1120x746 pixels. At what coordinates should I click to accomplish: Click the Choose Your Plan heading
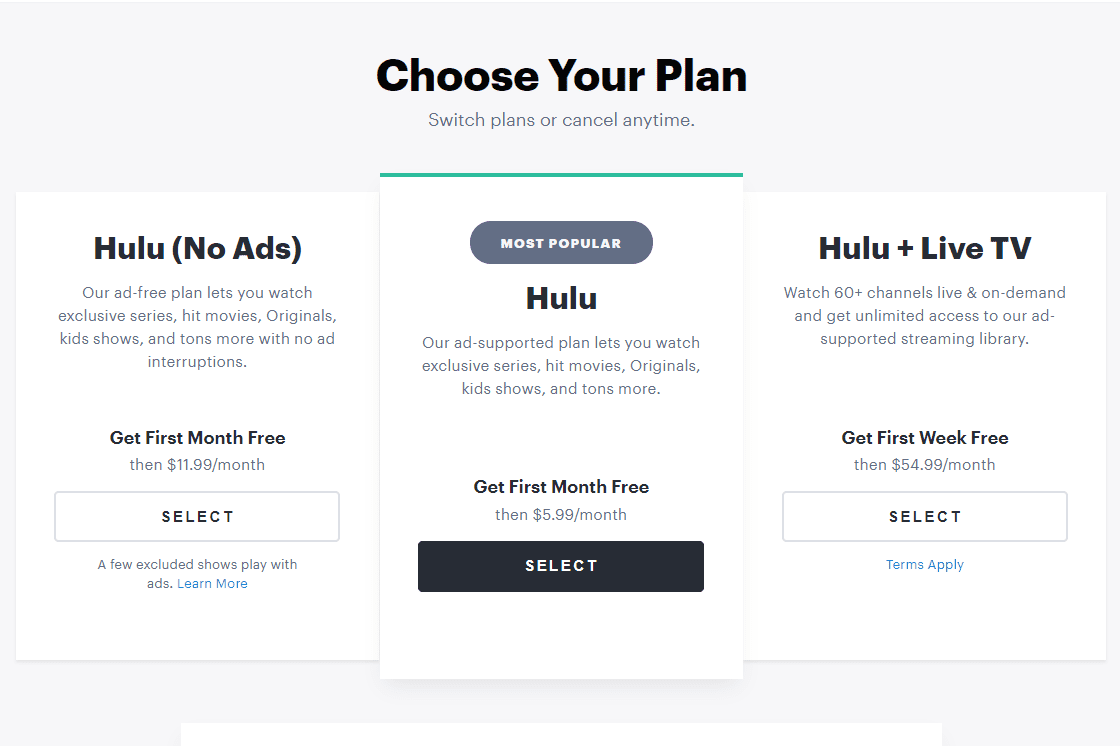click(x=561, y=75)
